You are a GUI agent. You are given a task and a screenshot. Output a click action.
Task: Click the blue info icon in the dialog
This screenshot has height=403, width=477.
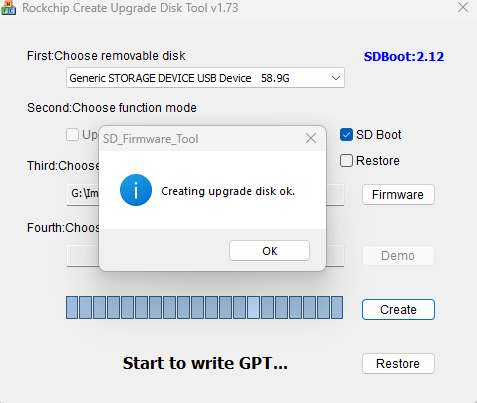[136, 190]
